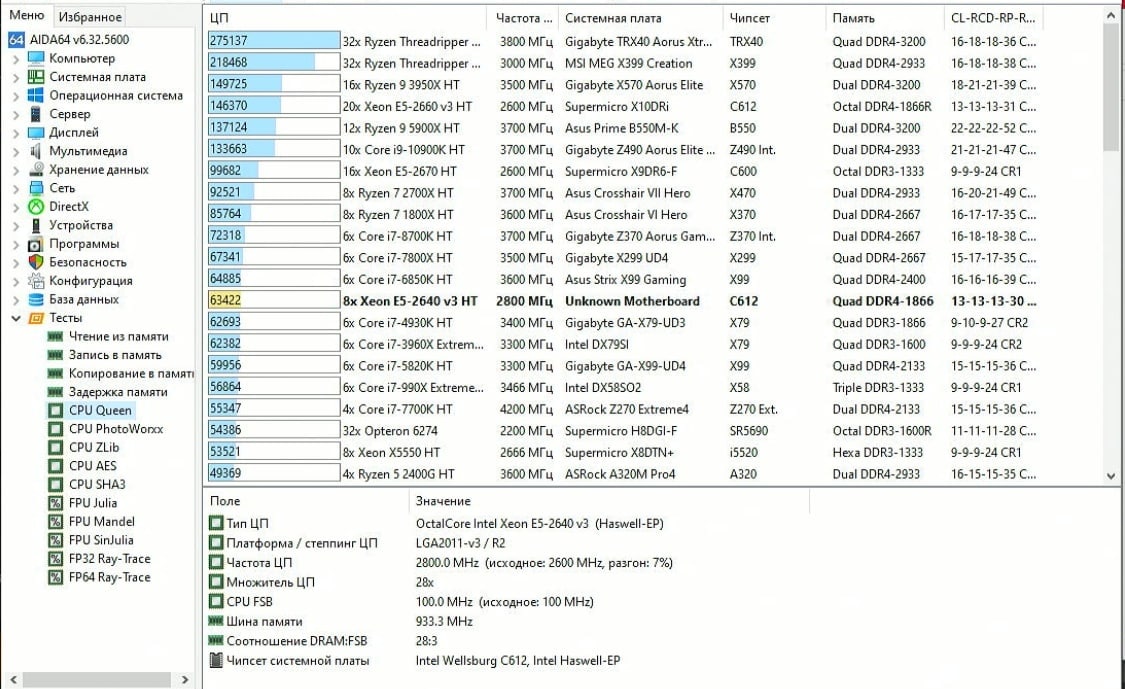The width and height of the screenshot is (1125, 689).
Task: Click the LGA2011-v3 / R2 value
Action: [460, 543]
